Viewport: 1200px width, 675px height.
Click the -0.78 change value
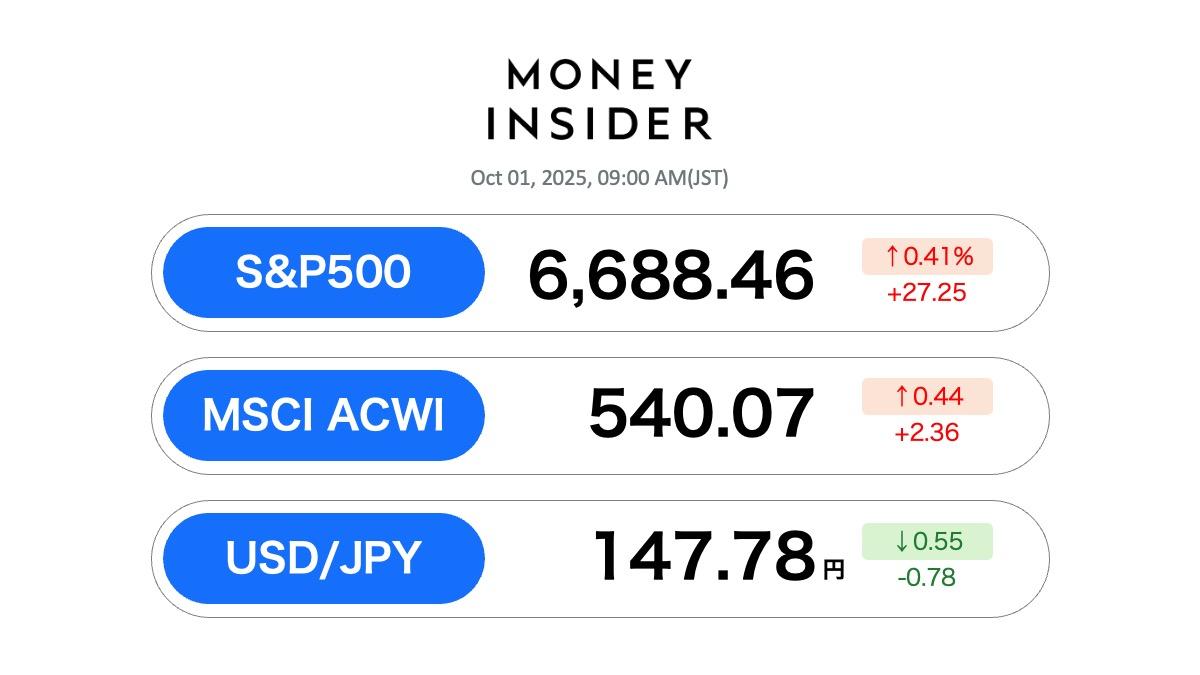click(926, 577)
